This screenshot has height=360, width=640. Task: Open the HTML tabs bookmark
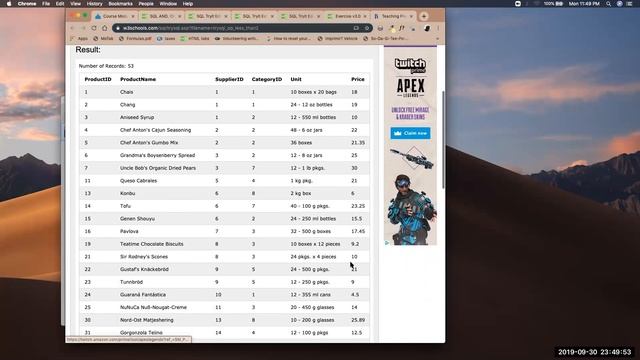(195, 38)
